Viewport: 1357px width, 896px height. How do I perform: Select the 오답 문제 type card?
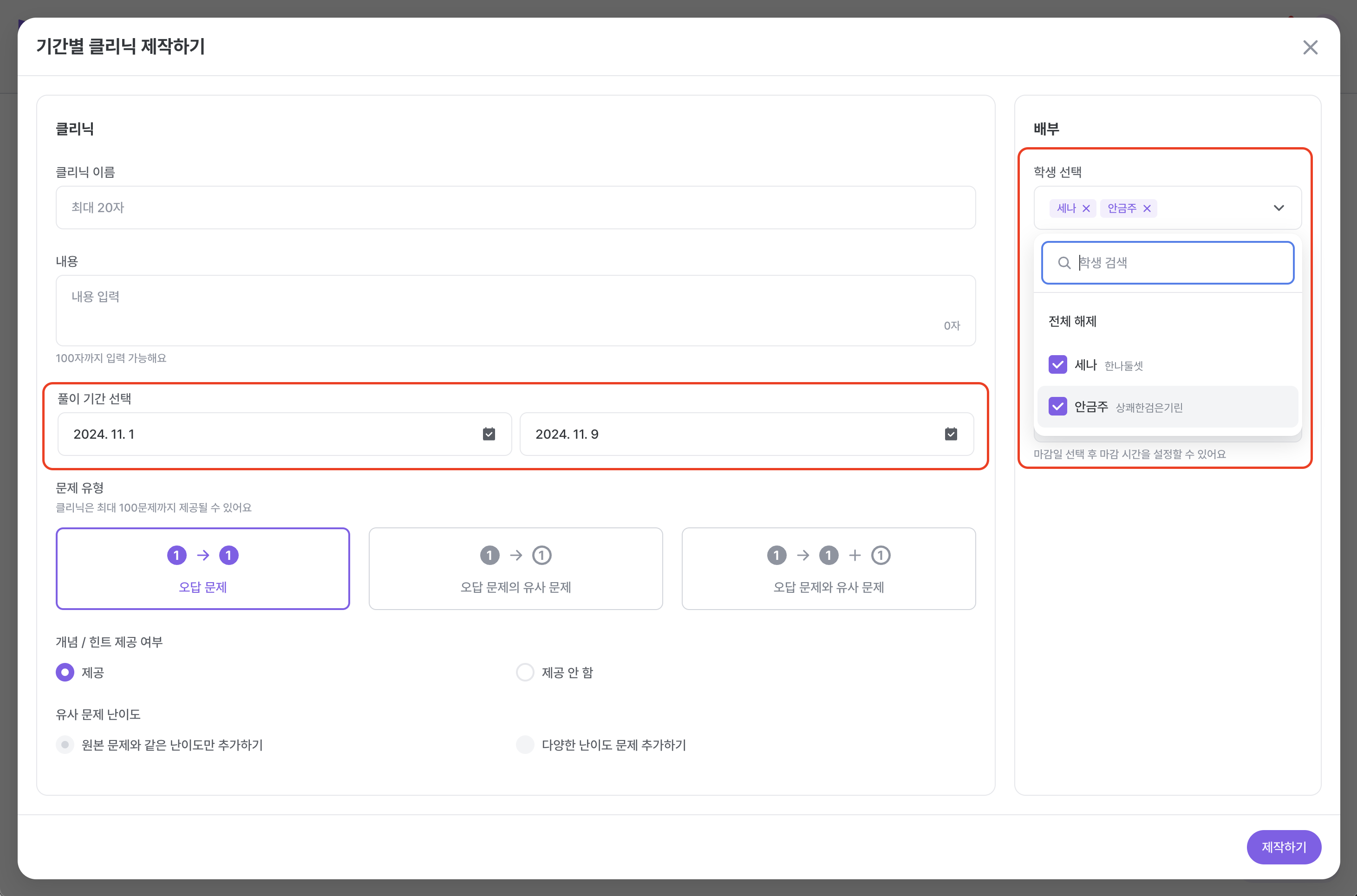(202, 569)
